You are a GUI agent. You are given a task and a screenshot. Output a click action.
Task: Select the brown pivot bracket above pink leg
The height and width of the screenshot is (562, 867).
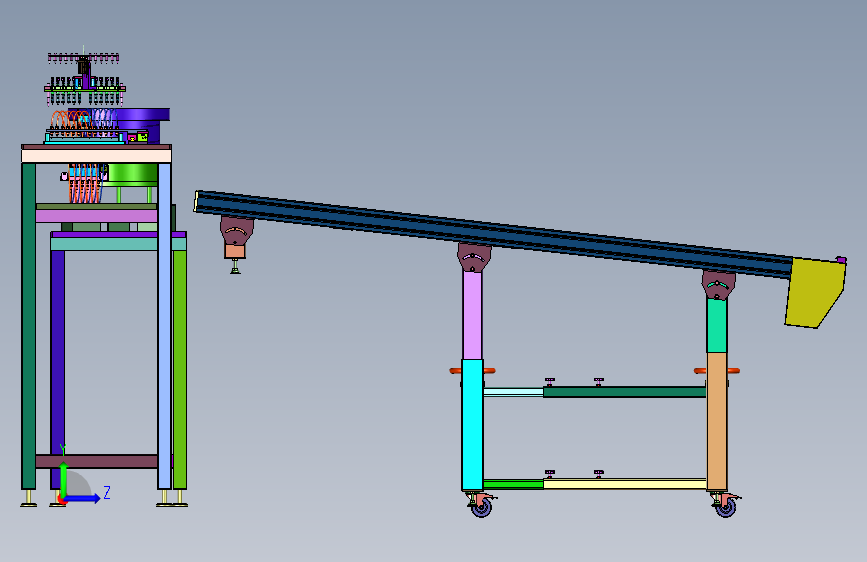[474, 257]
